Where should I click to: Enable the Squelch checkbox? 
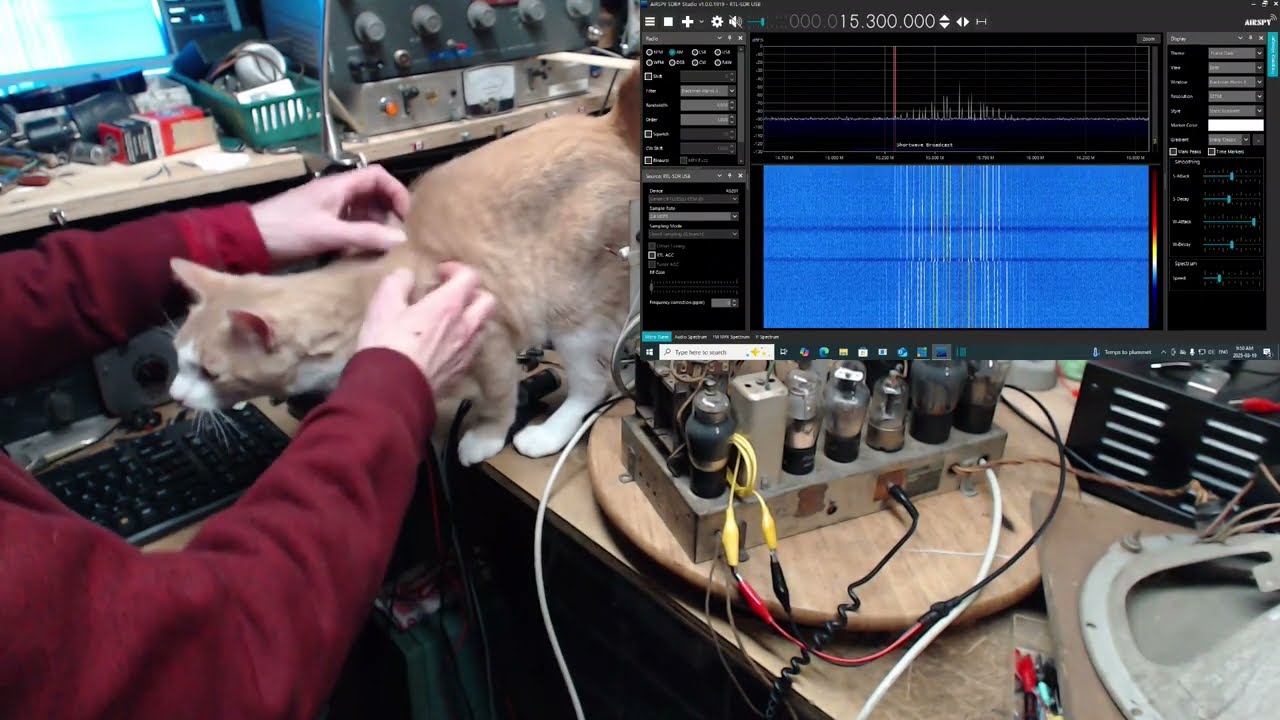coord(648,134)
